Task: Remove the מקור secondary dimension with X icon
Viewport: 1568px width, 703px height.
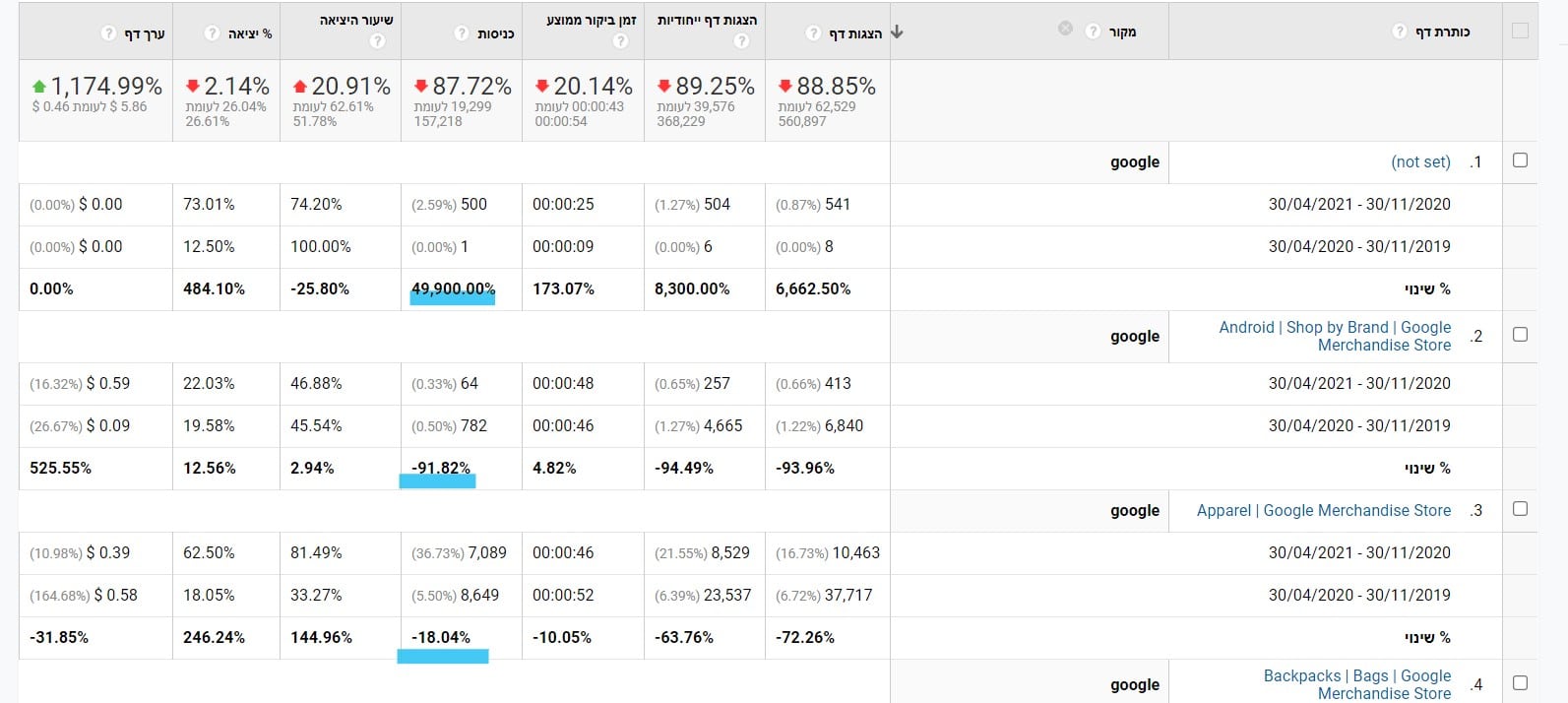Action: [x=1065, y=29]
